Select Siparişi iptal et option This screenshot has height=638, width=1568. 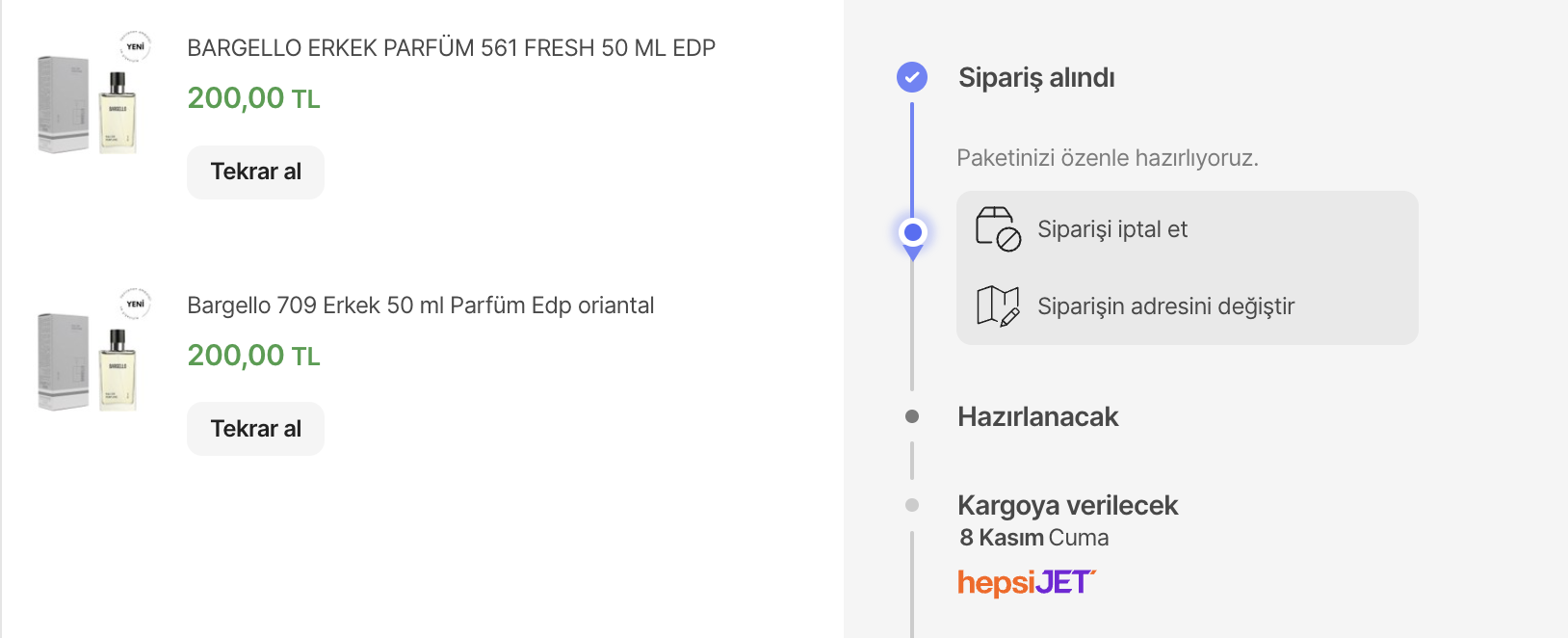tap(1187, 229)
